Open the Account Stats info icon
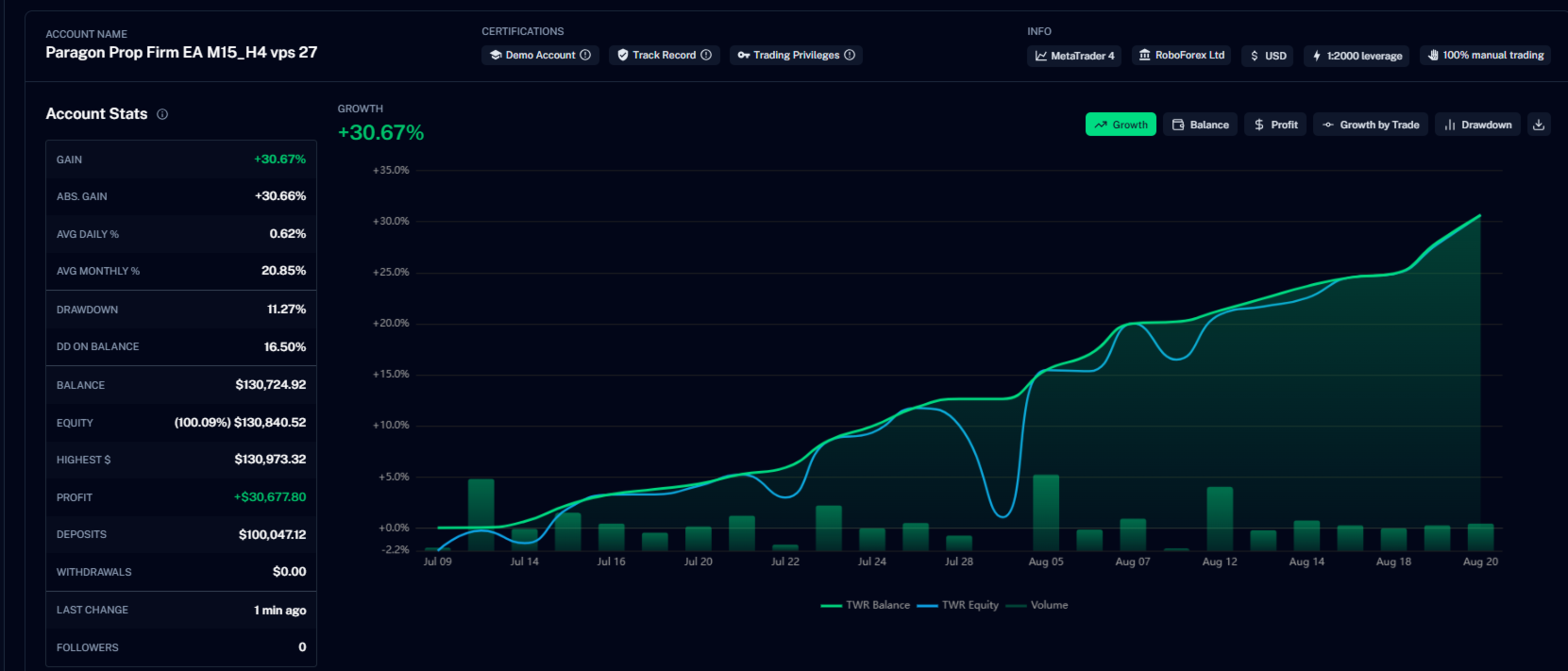Screen dimensions: 1568x671 [x=162, y=114]
